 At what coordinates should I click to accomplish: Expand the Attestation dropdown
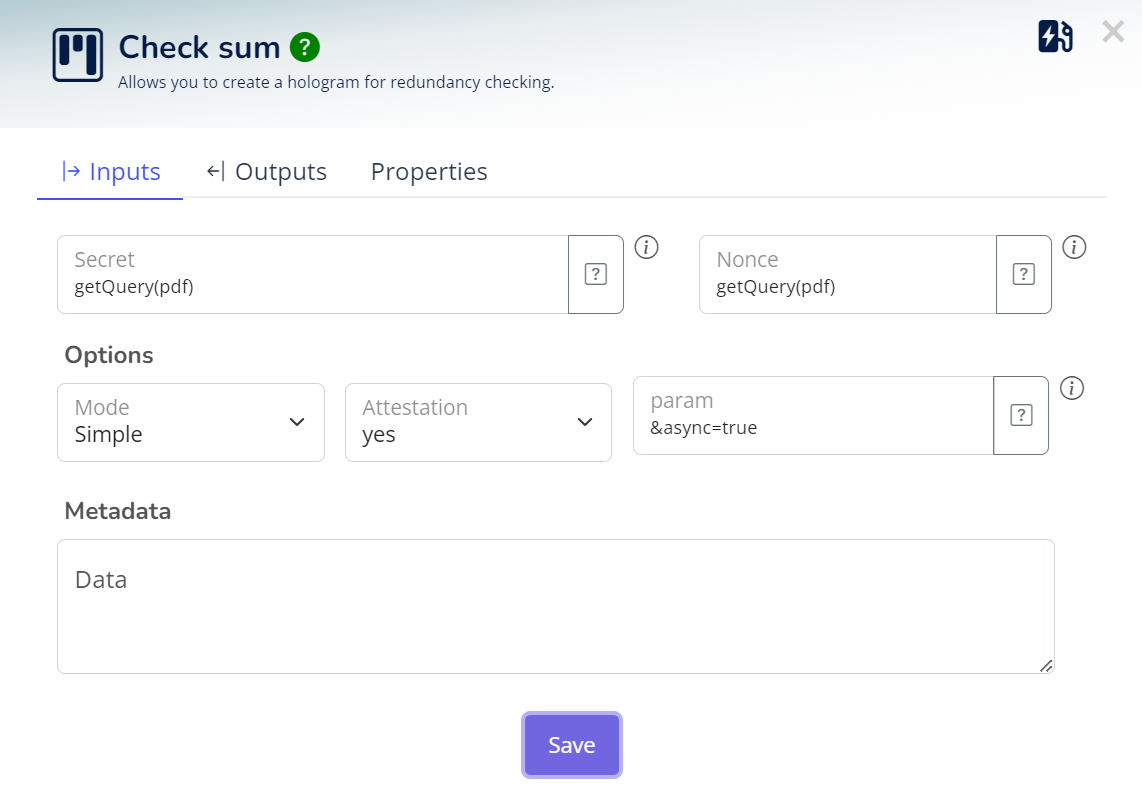point(478,422)
